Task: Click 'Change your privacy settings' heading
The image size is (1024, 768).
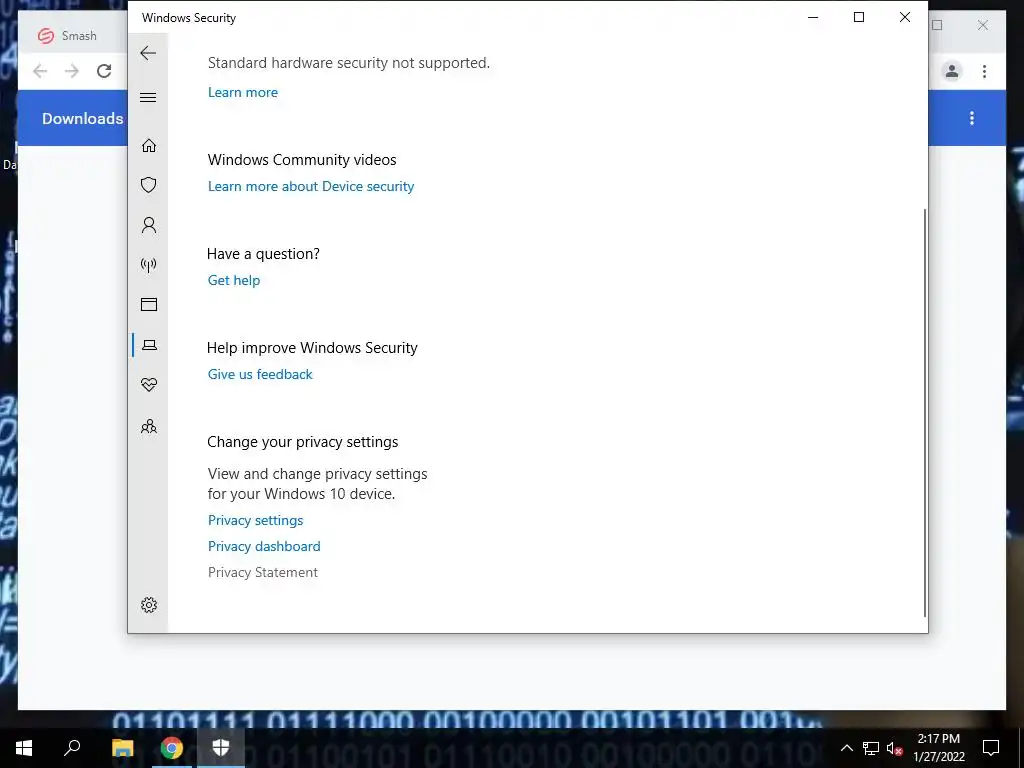Action: pos(302,442)
